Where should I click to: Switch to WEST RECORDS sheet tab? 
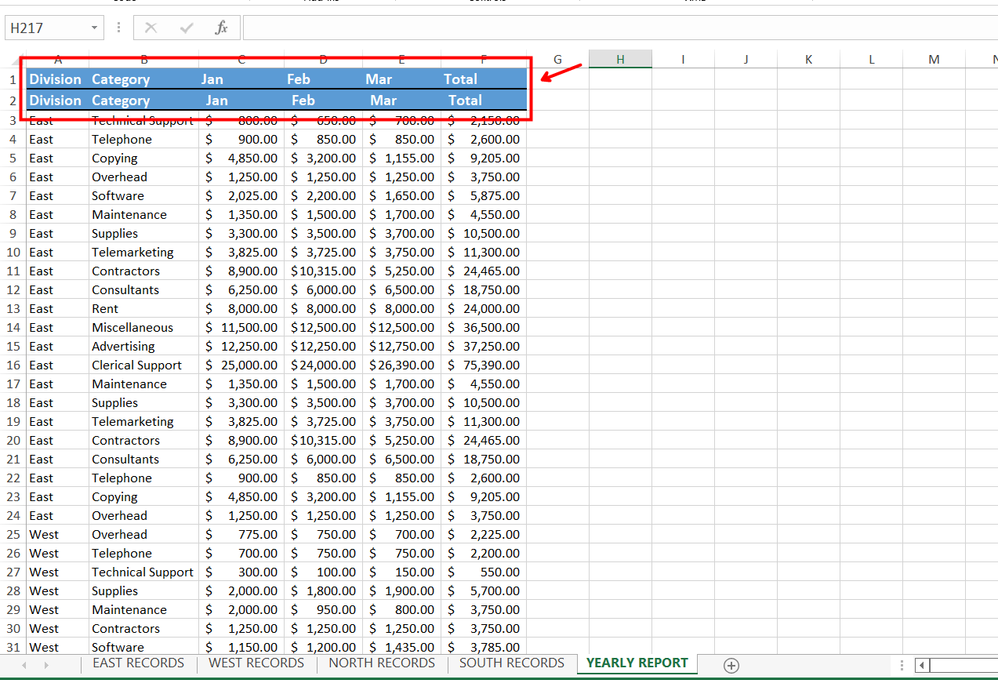point(256,663)
